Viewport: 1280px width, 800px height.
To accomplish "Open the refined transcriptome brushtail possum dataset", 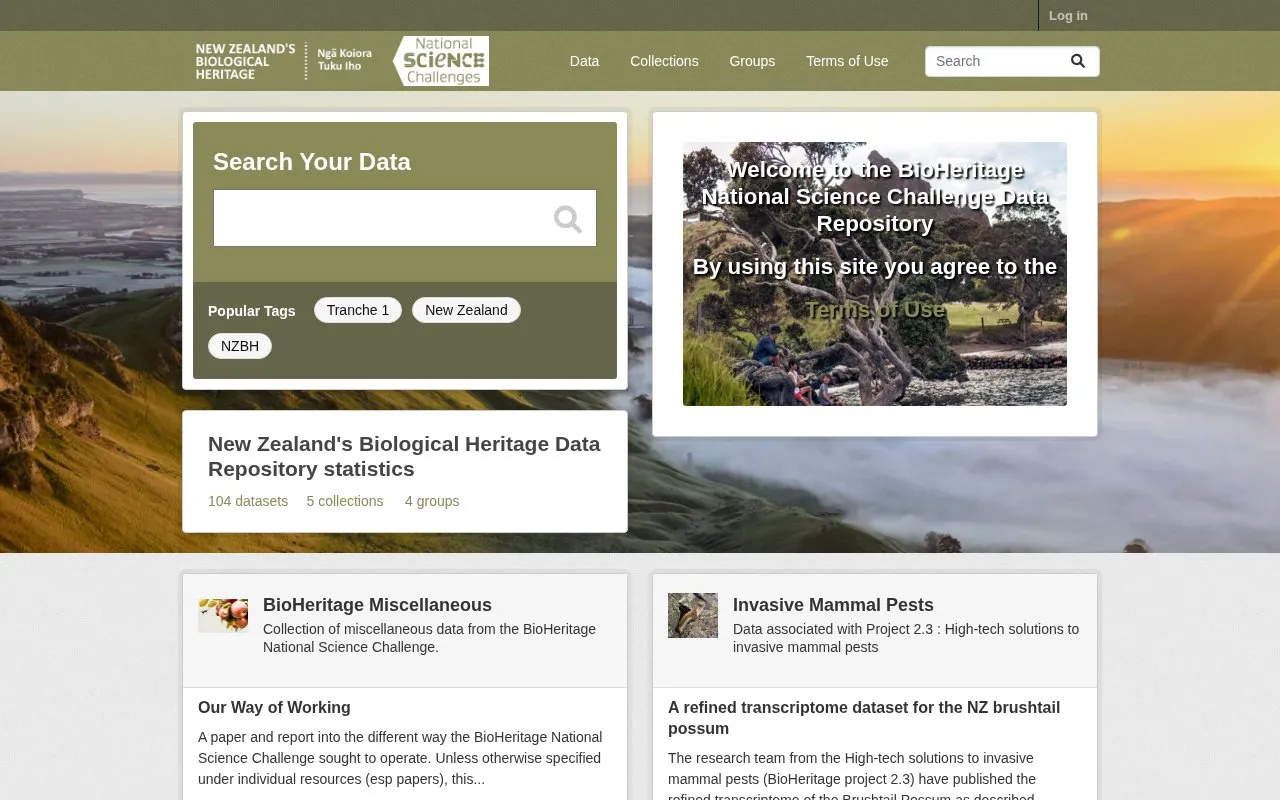I will tap(864, 718).
